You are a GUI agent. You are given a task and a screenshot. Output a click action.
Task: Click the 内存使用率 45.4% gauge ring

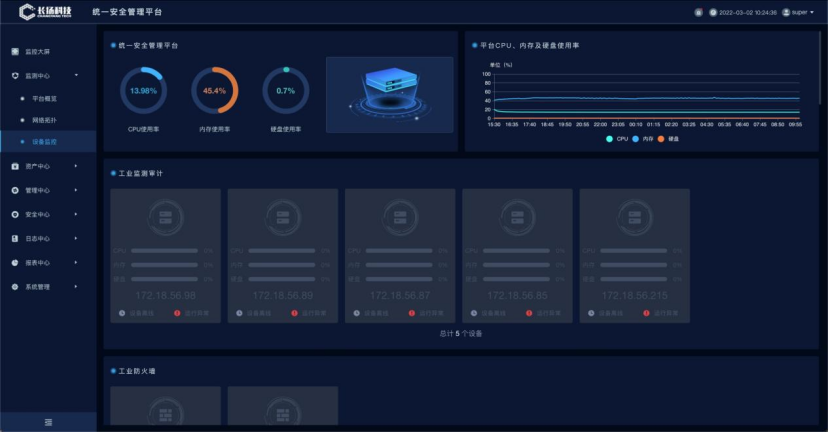click(214, 91)
